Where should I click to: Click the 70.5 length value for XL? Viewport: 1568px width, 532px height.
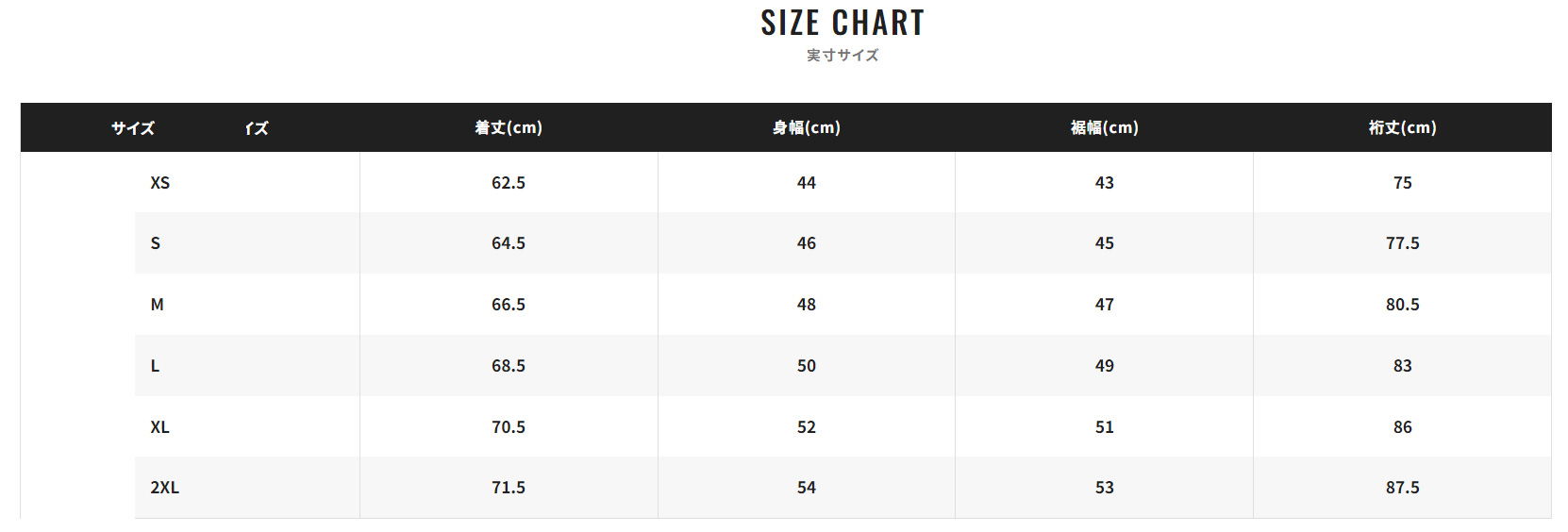pos(509,427)
